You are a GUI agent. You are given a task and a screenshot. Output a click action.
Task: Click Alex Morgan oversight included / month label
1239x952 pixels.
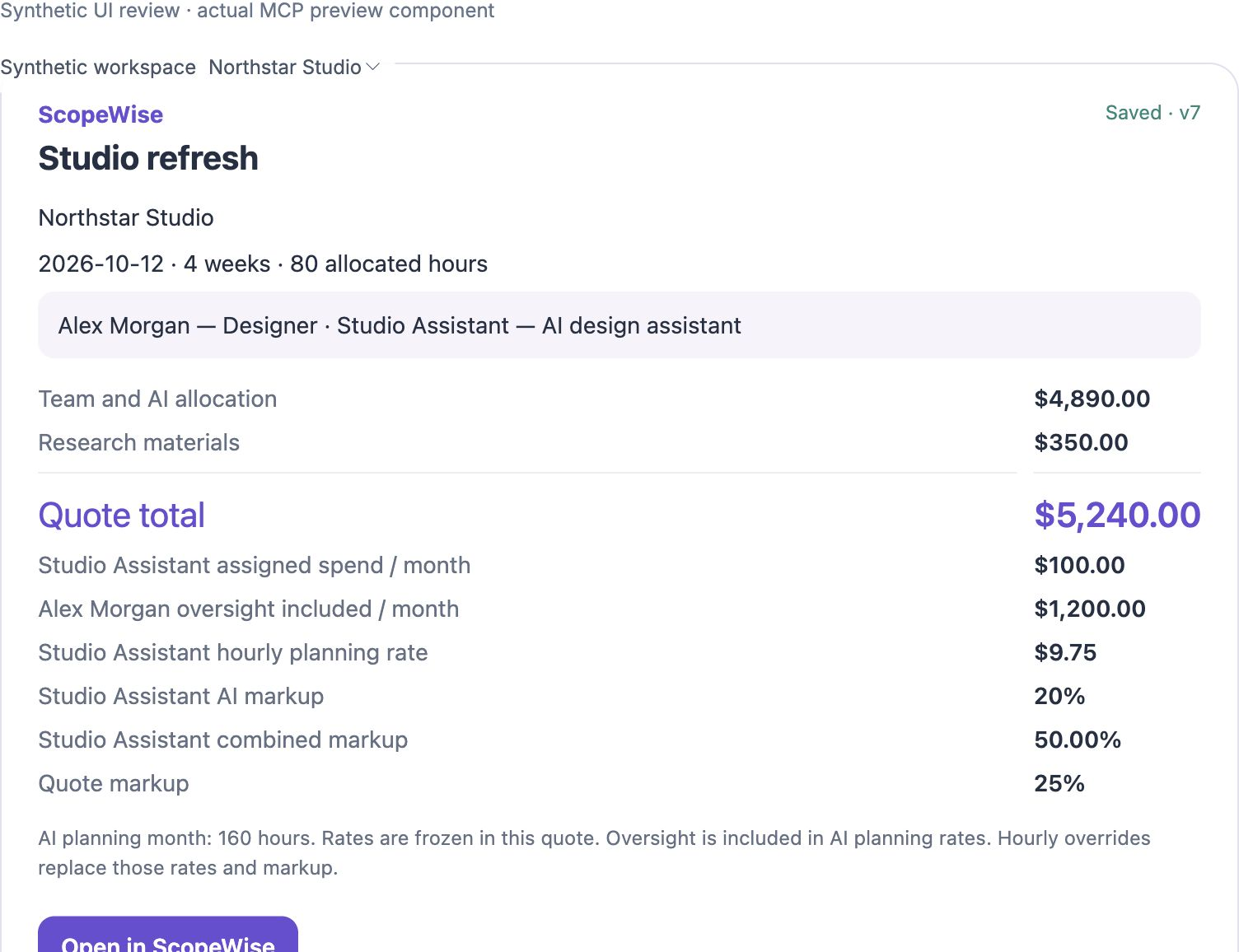248,609
